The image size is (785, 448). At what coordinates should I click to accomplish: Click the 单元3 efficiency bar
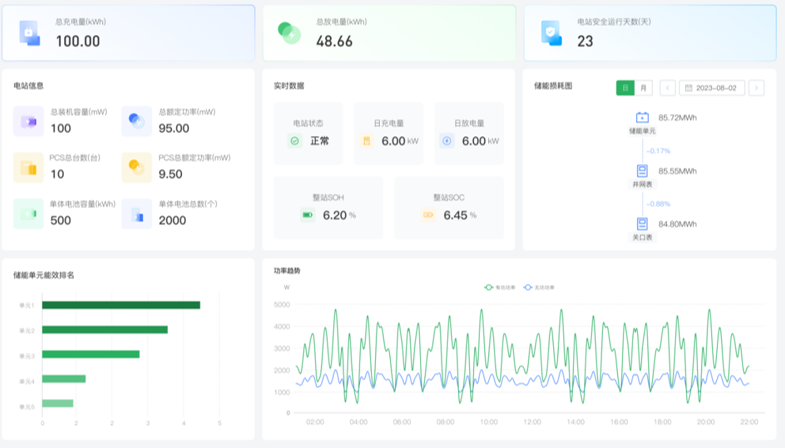point(91,354)
